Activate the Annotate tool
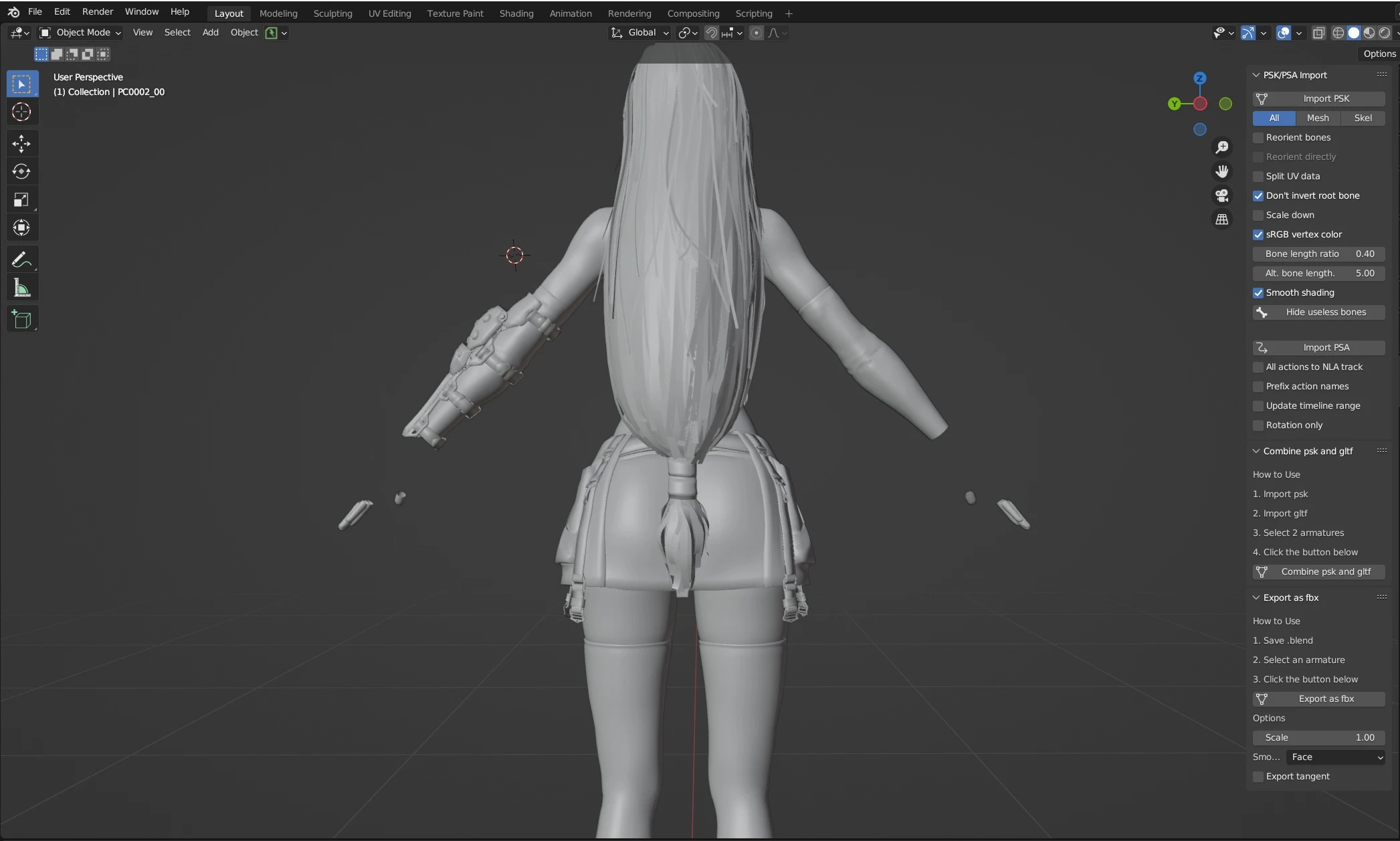Viewport: 1400px width, 841px height. point(21,260)
